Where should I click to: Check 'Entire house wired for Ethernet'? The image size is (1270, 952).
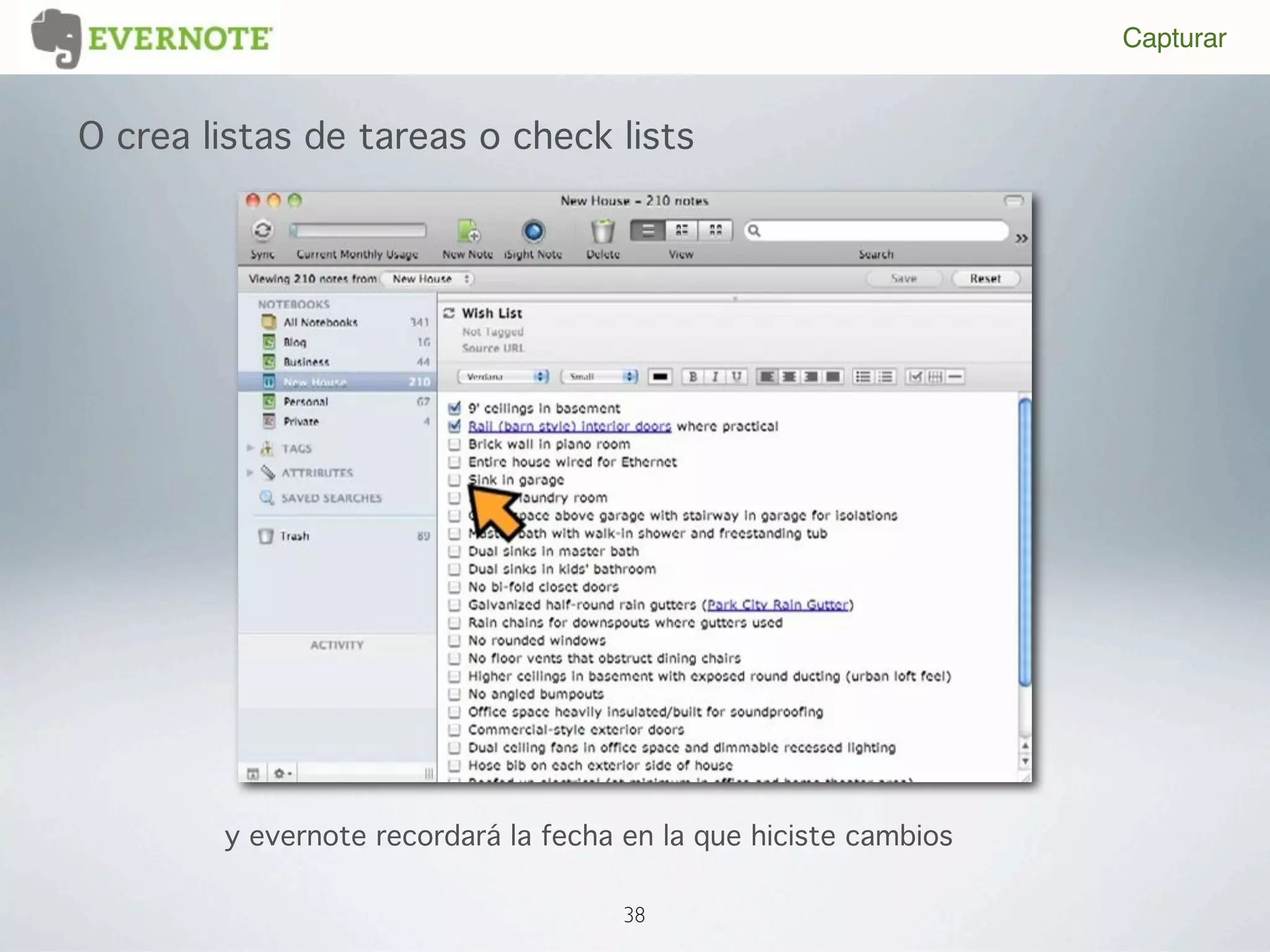tap(455, 462)
